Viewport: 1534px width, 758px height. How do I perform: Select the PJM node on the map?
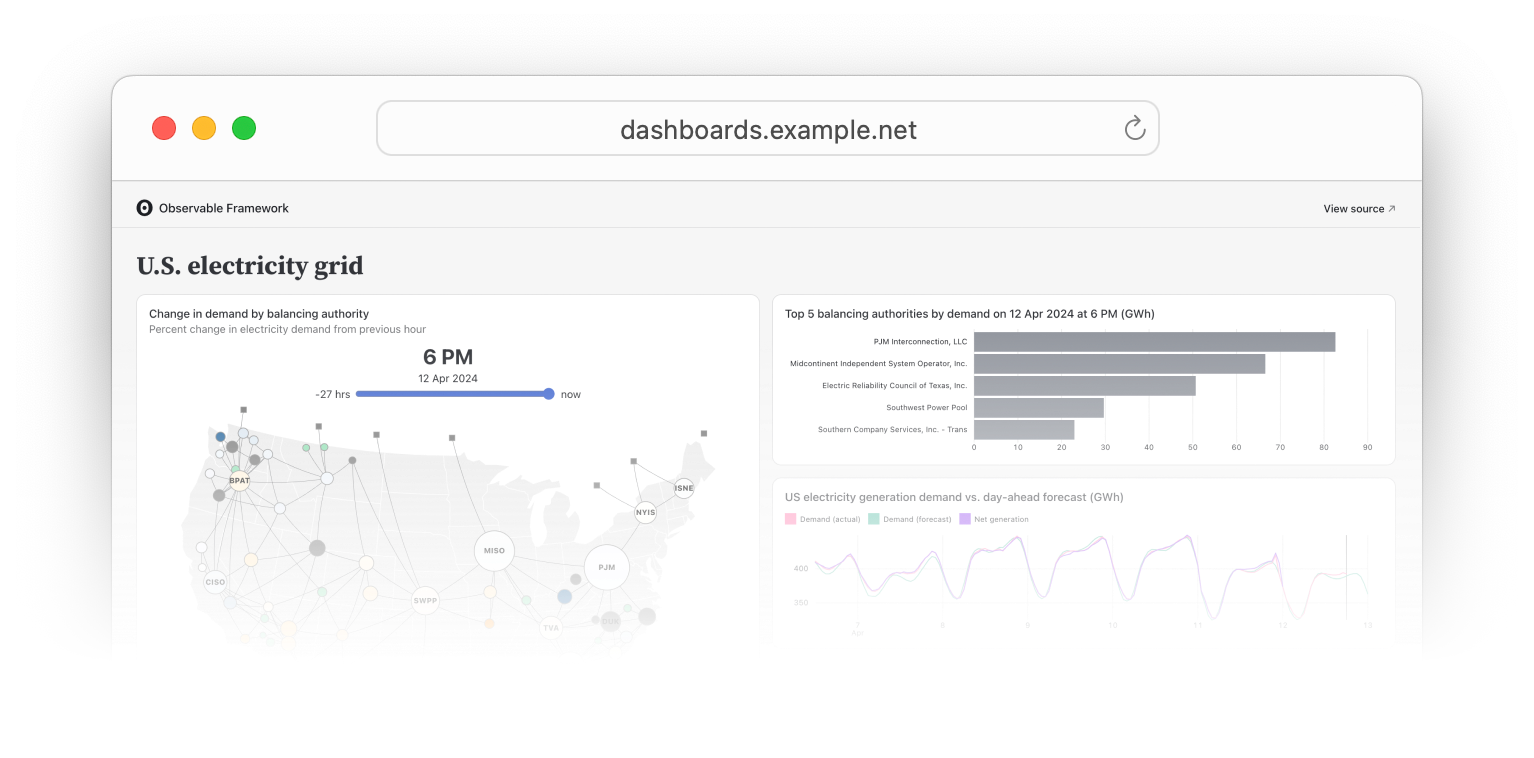click(606, 567)
